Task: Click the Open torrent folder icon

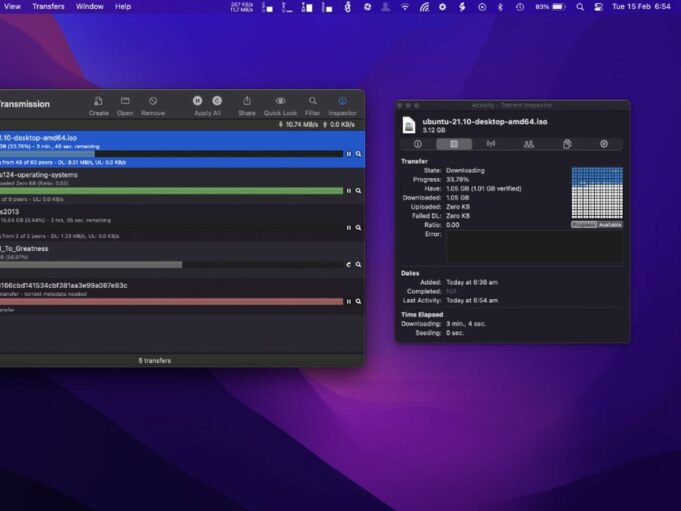Action: (x=125, y=101)
